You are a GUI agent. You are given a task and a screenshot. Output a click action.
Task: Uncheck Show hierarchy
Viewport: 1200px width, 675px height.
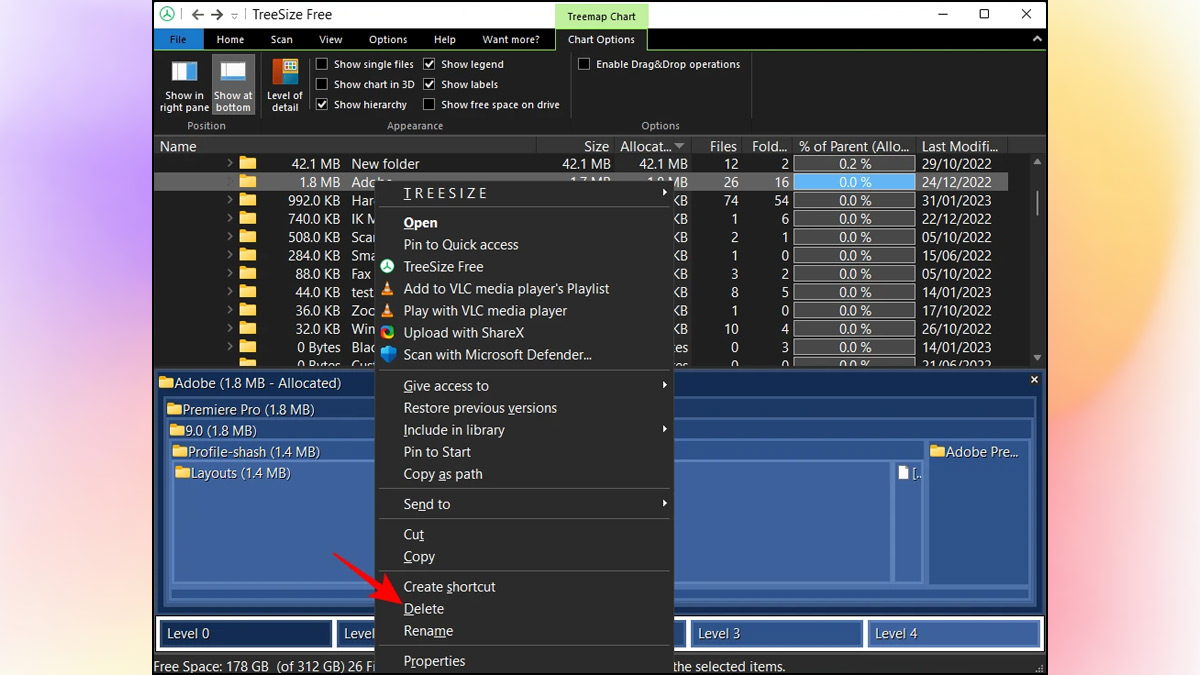click(322, 104)
